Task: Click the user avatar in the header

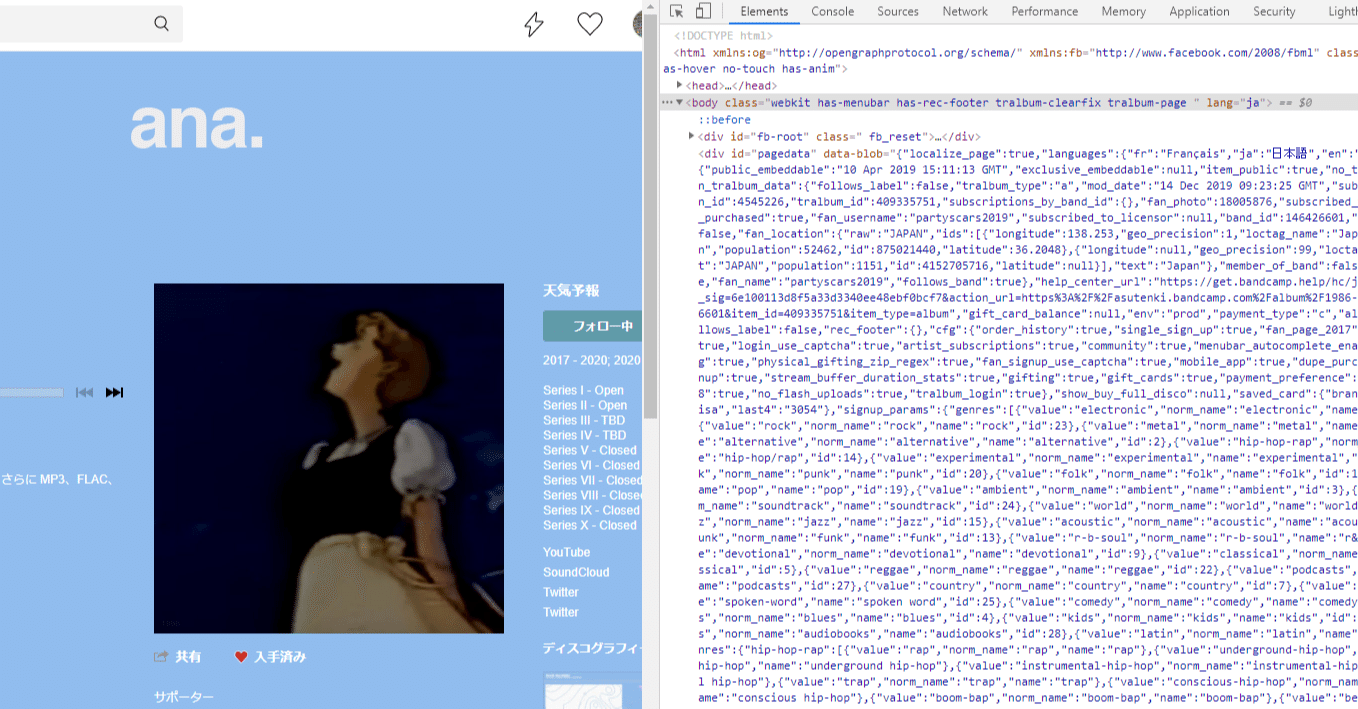Action: [638, 24]
